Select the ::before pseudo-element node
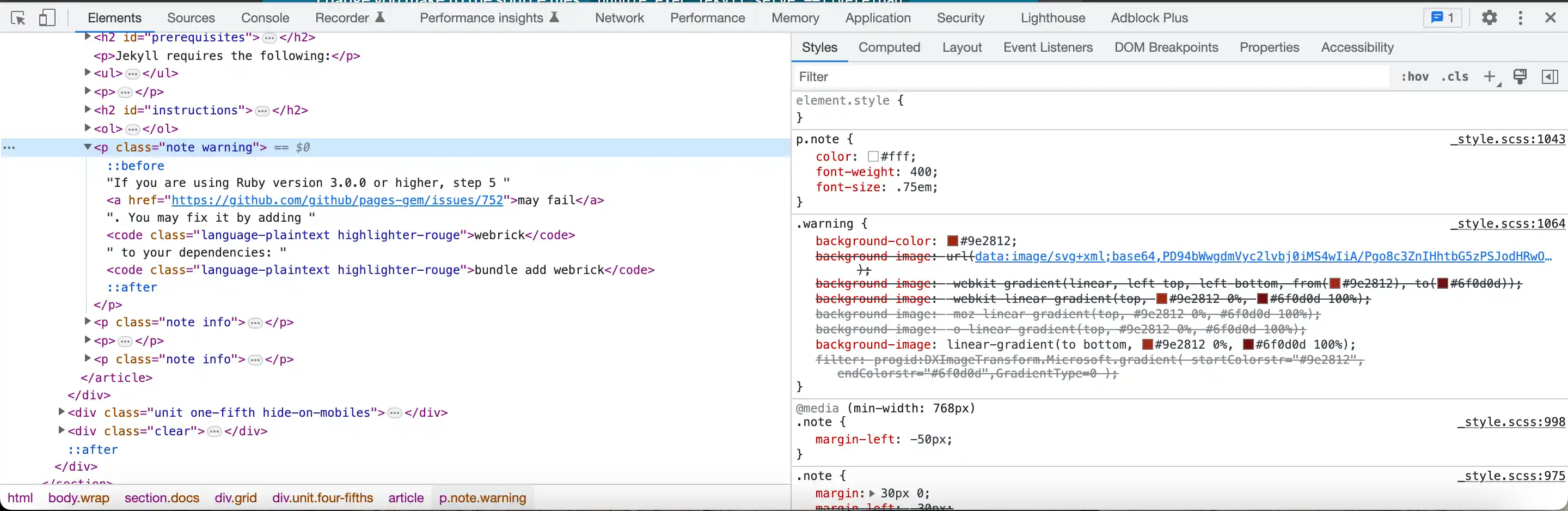The image size is (1568, 511). (136, 166)
